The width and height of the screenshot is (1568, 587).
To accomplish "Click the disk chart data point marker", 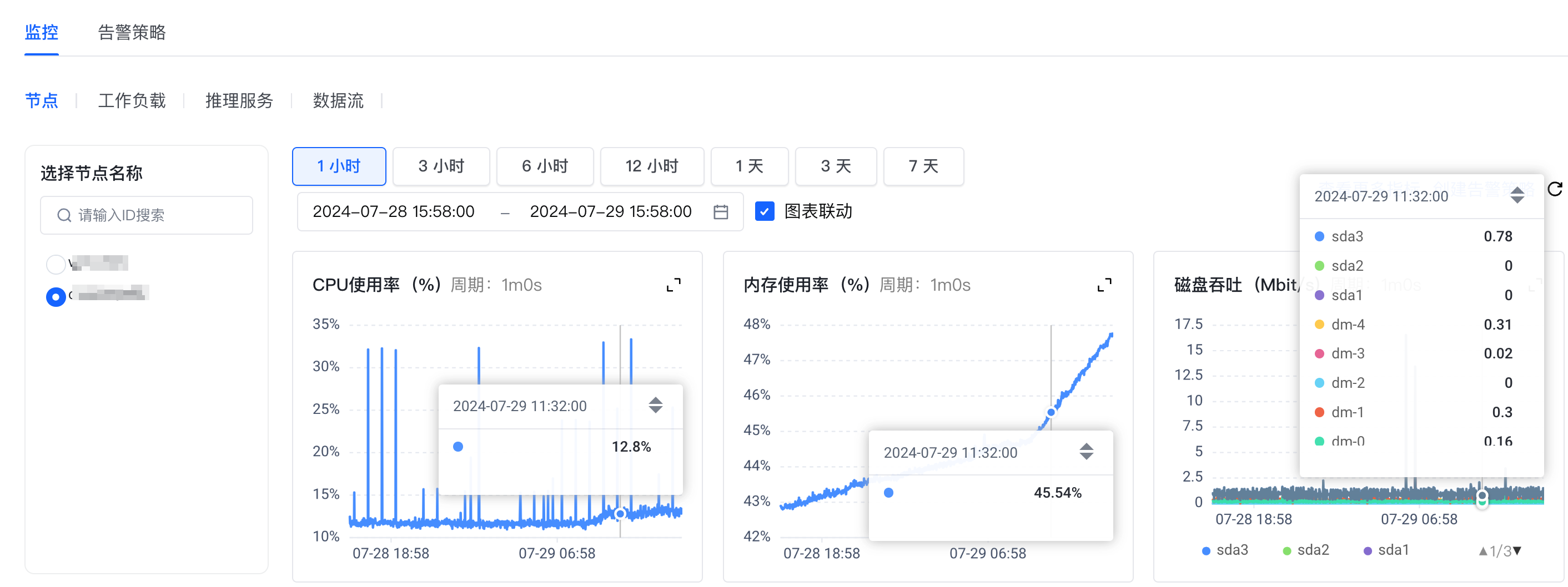I will [x=1482, y=496].
